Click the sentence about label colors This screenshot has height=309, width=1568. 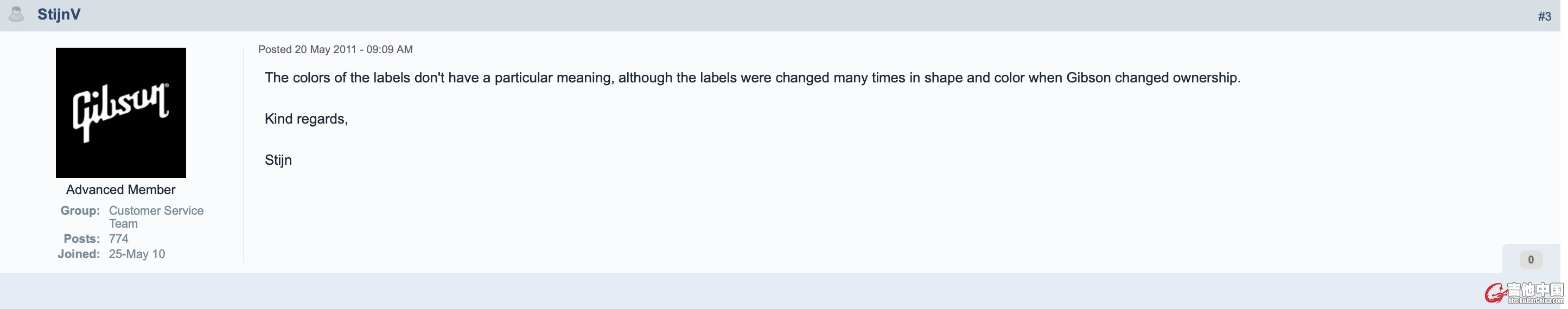pyautogui.click(x=753, y=78)
